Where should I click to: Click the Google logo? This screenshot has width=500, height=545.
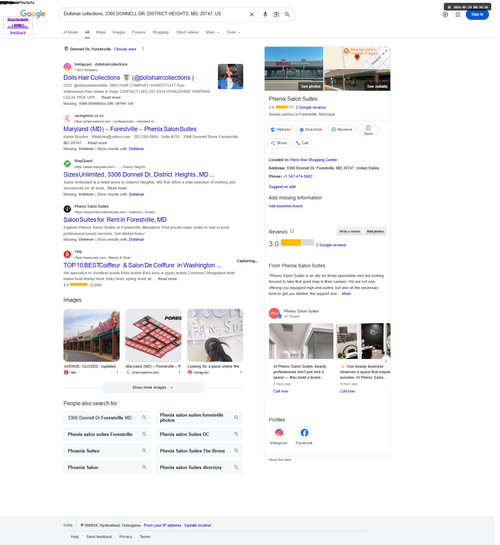(x=33, y=14)
